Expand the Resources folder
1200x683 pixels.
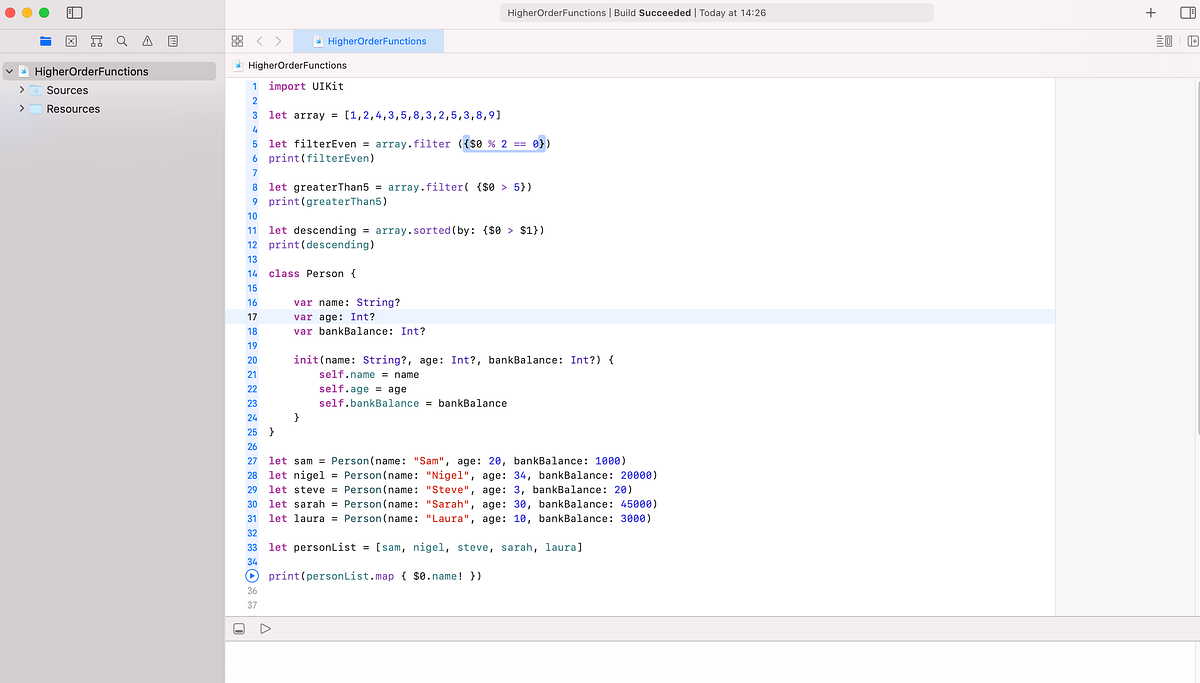(x=21, y=108)
